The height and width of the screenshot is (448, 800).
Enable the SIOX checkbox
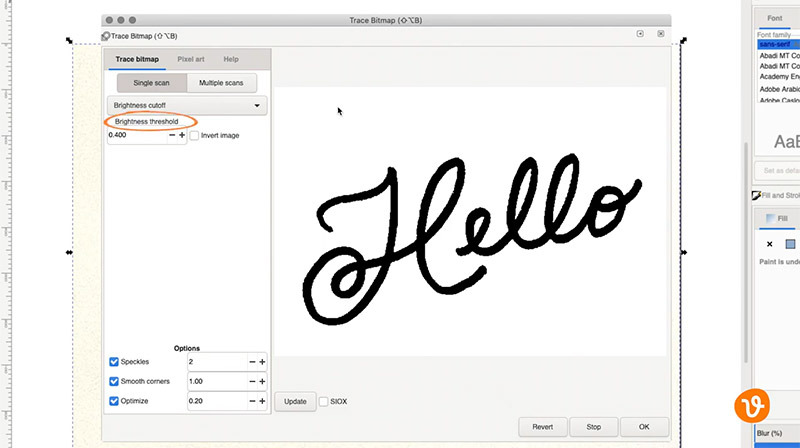pos(323,402)
